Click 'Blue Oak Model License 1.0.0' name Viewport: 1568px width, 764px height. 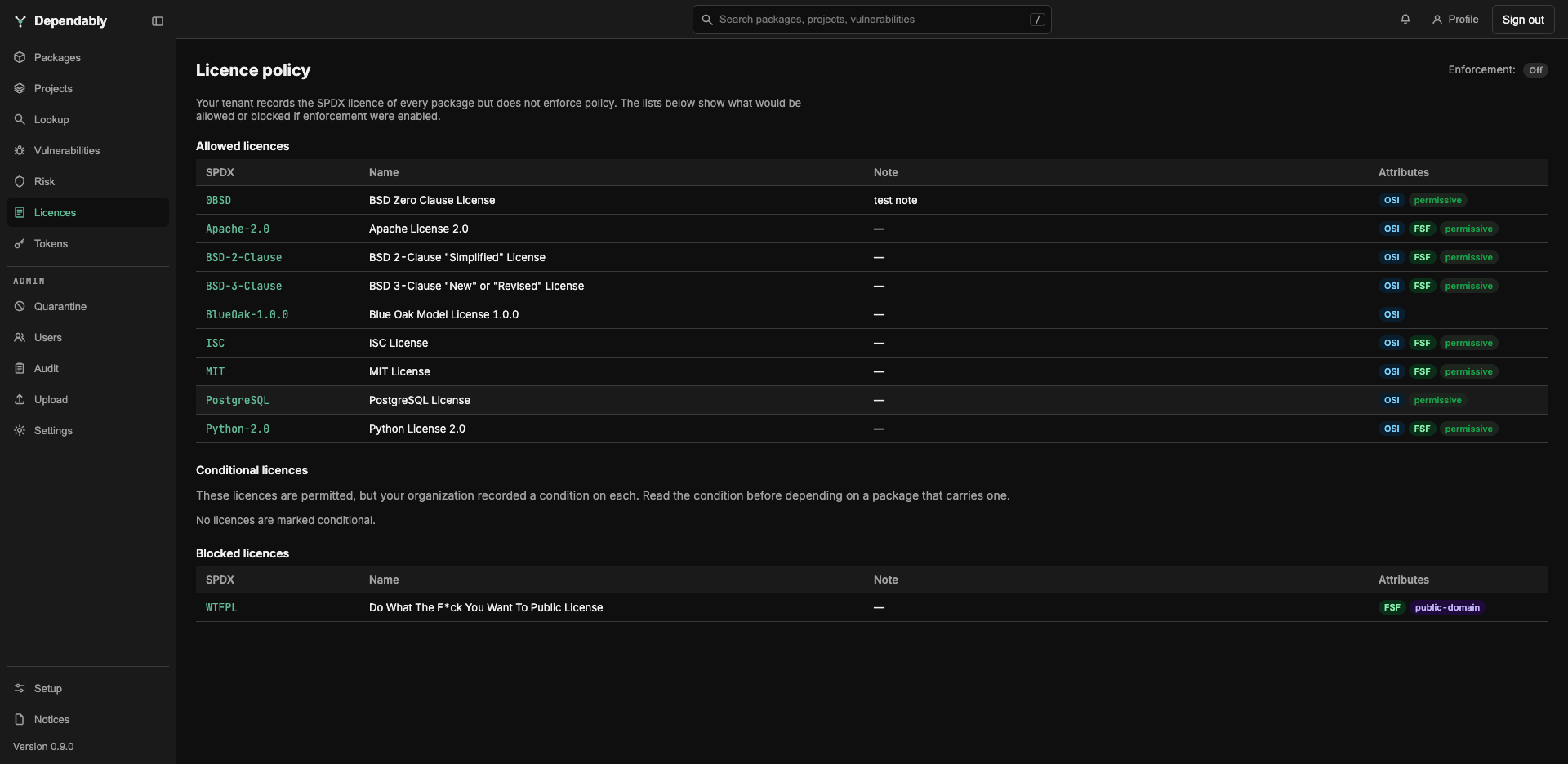pos(443,314)
